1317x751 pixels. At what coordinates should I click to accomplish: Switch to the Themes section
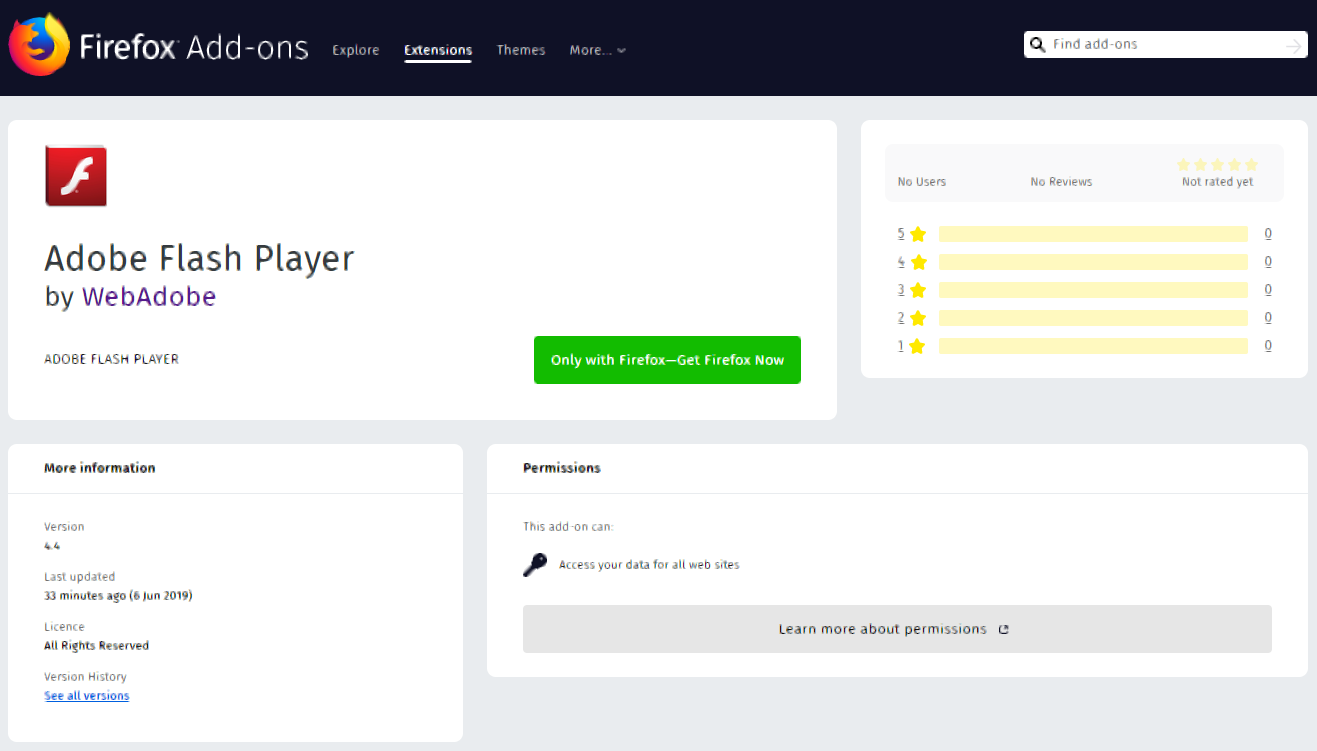click(x=521, y=50)
